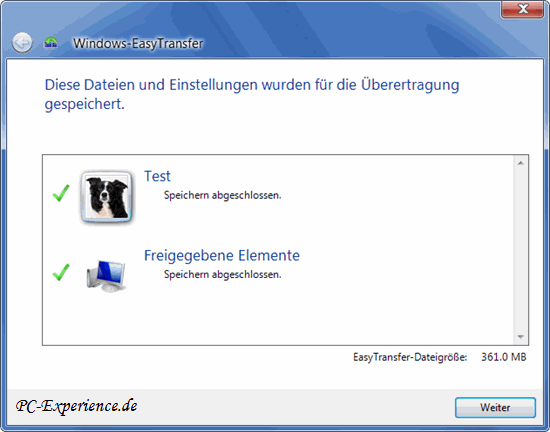The width and height of the screenshot is (550, 432).
Task: Select the Freigegebene Elemente title
Action: [x=222, y=255]
